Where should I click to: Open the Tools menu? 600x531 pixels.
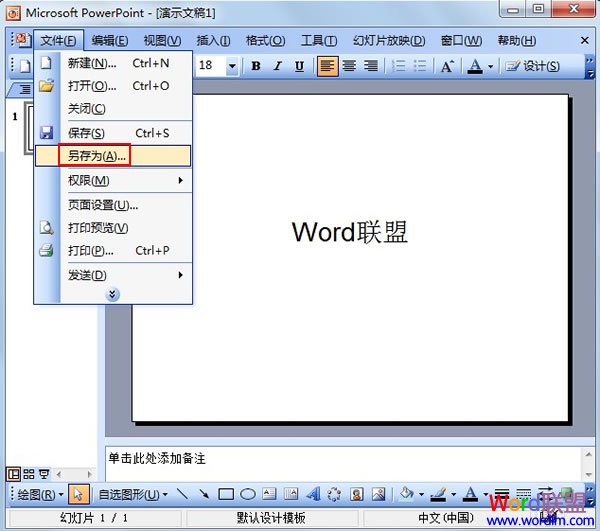(319, 40)
